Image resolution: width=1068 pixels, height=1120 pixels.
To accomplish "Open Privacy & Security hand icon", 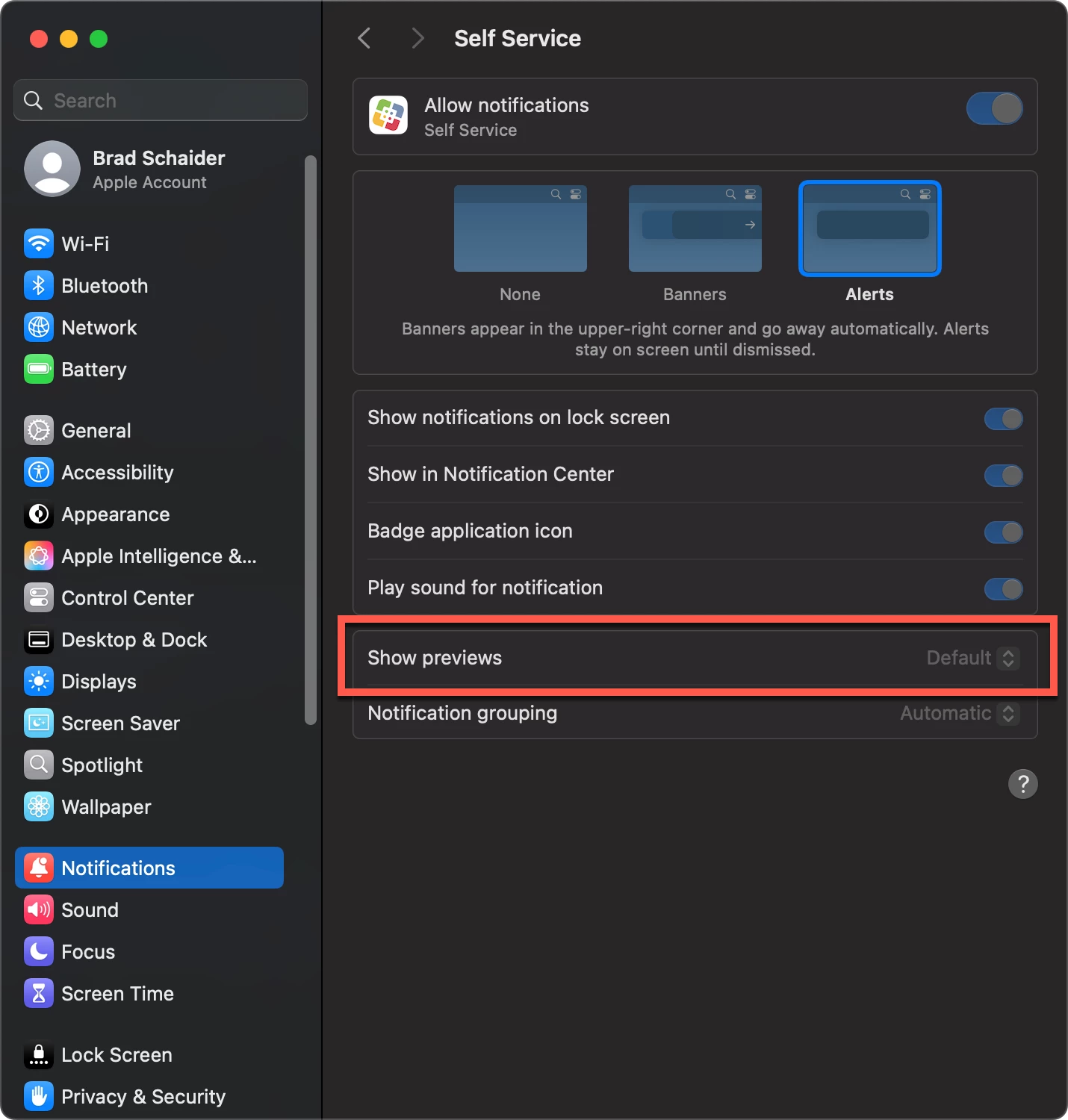I will [39, 1096].
